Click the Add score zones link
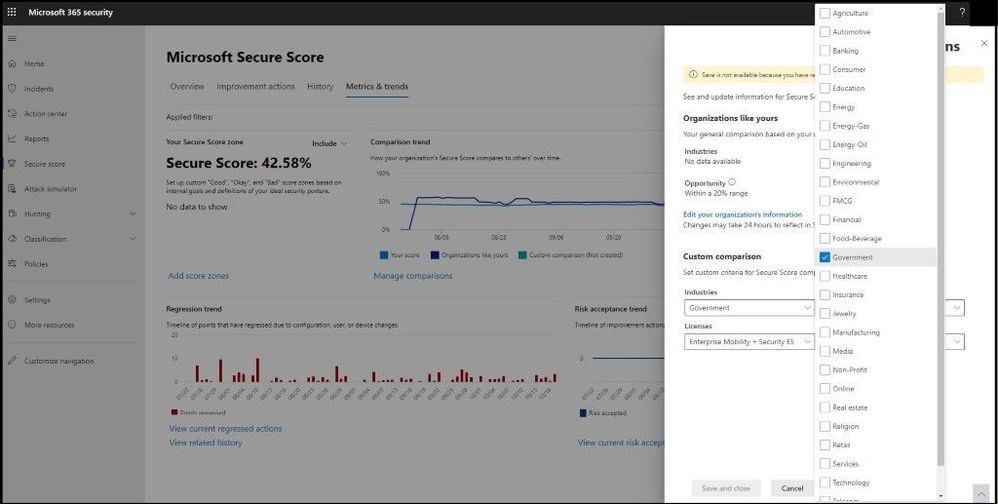This screenshot has height=504, width=998. click(198, 276)
